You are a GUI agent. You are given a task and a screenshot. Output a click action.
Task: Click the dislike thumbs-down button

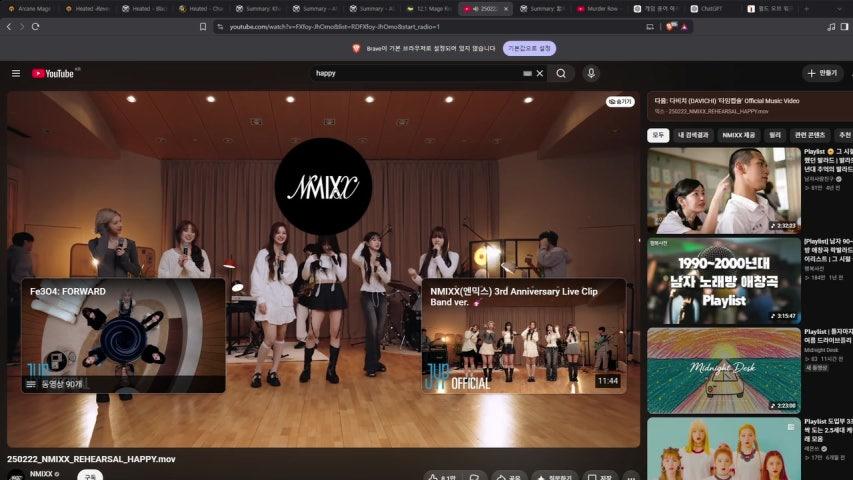474,476
